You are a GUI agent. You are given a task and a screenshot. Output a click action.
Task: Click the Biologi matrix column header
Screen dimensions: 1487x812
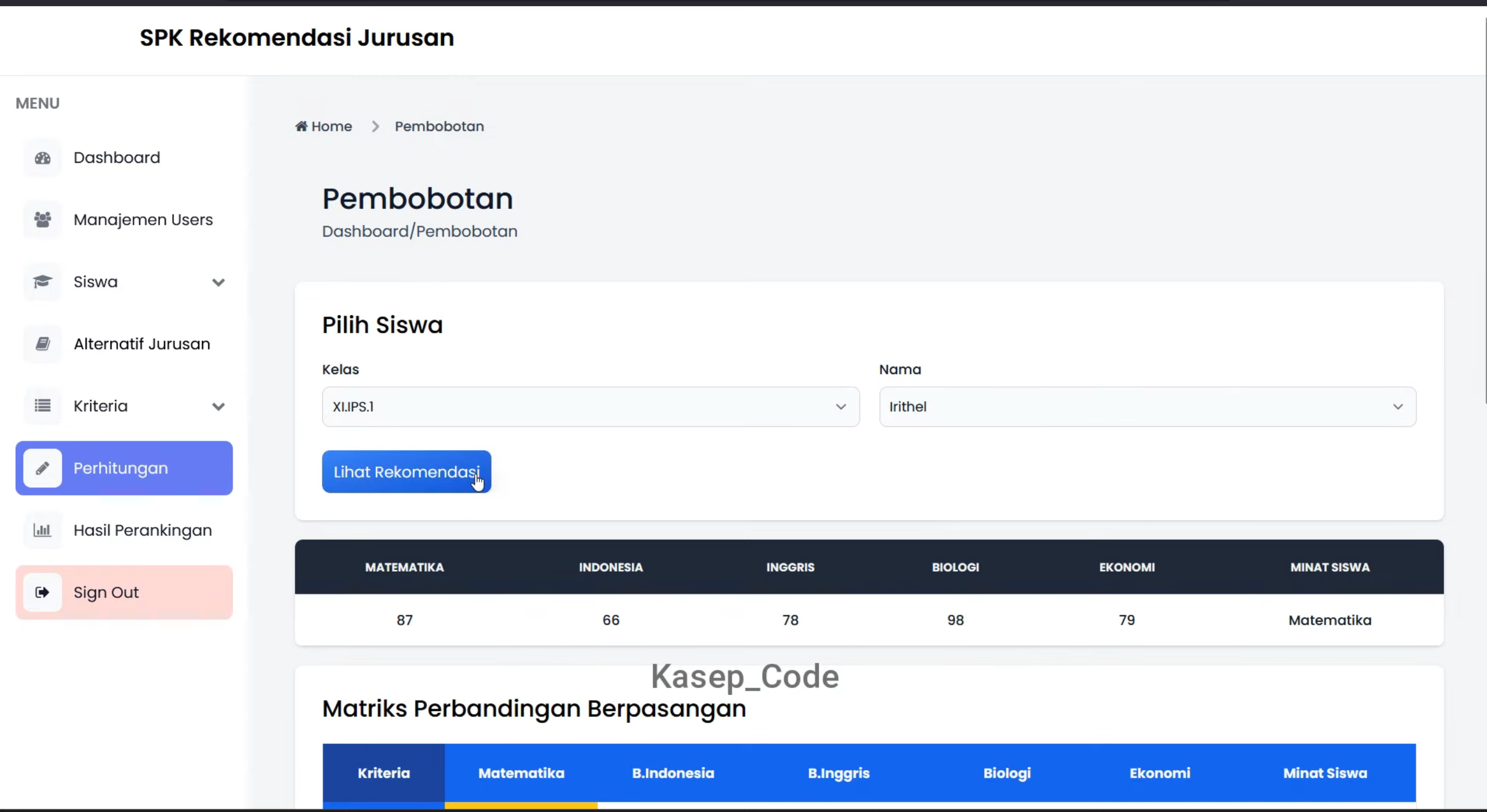click(x=1007, y=773)
